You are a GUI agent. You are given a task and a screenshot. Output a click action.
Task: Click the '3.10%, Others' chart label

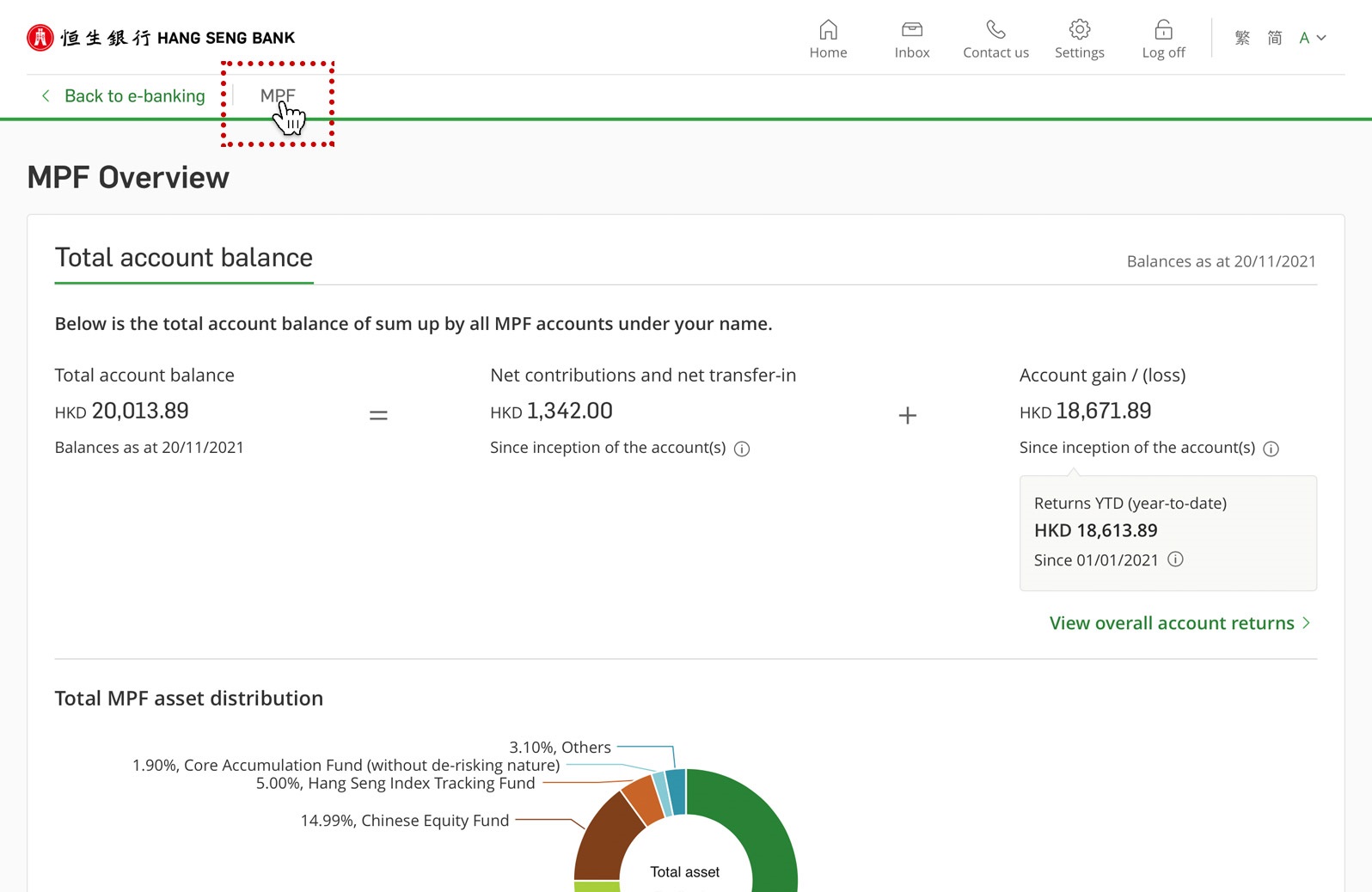(x=560, y=748)
